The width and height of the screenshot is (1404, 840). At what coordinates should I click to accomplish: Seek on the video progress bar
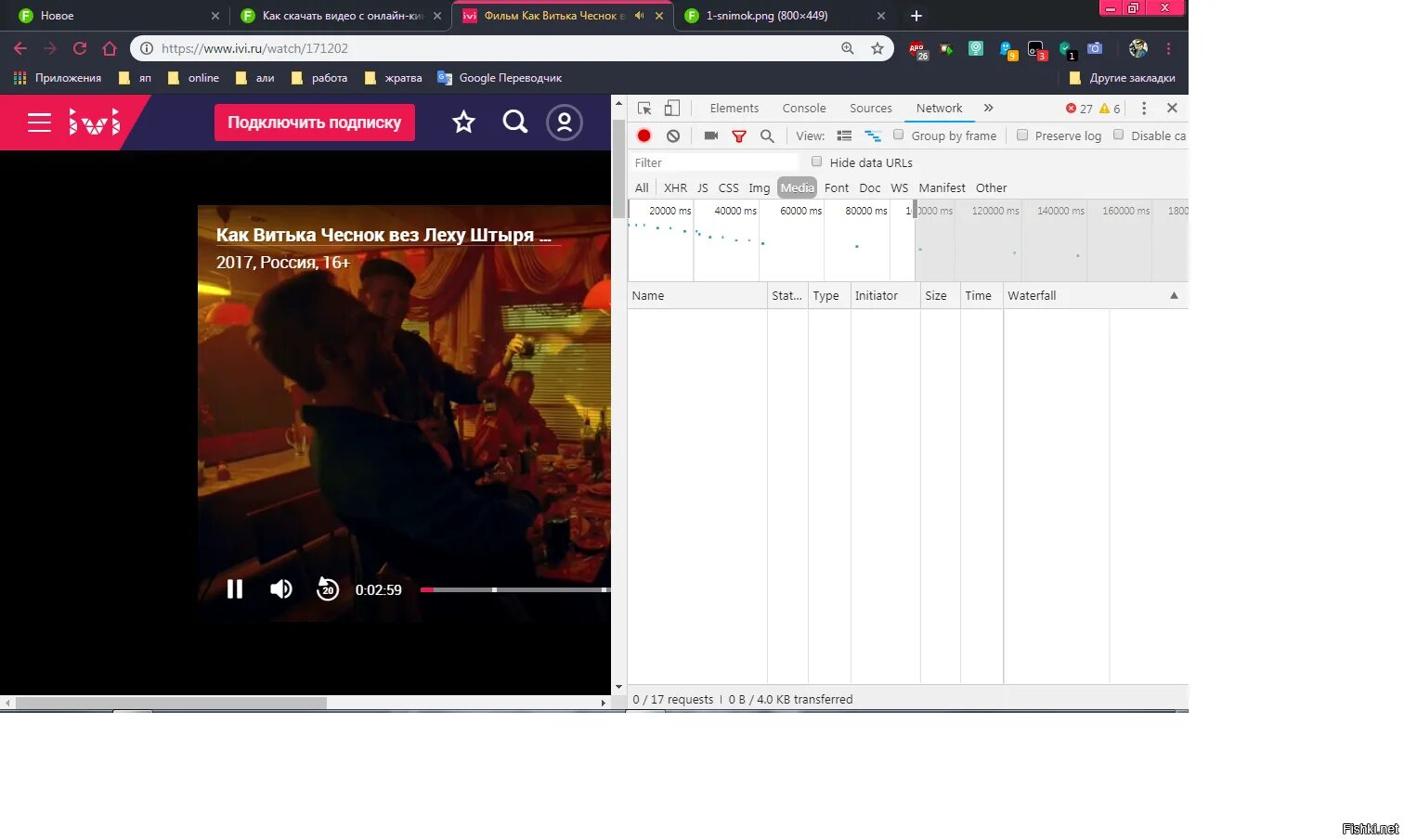coord(515,589)
